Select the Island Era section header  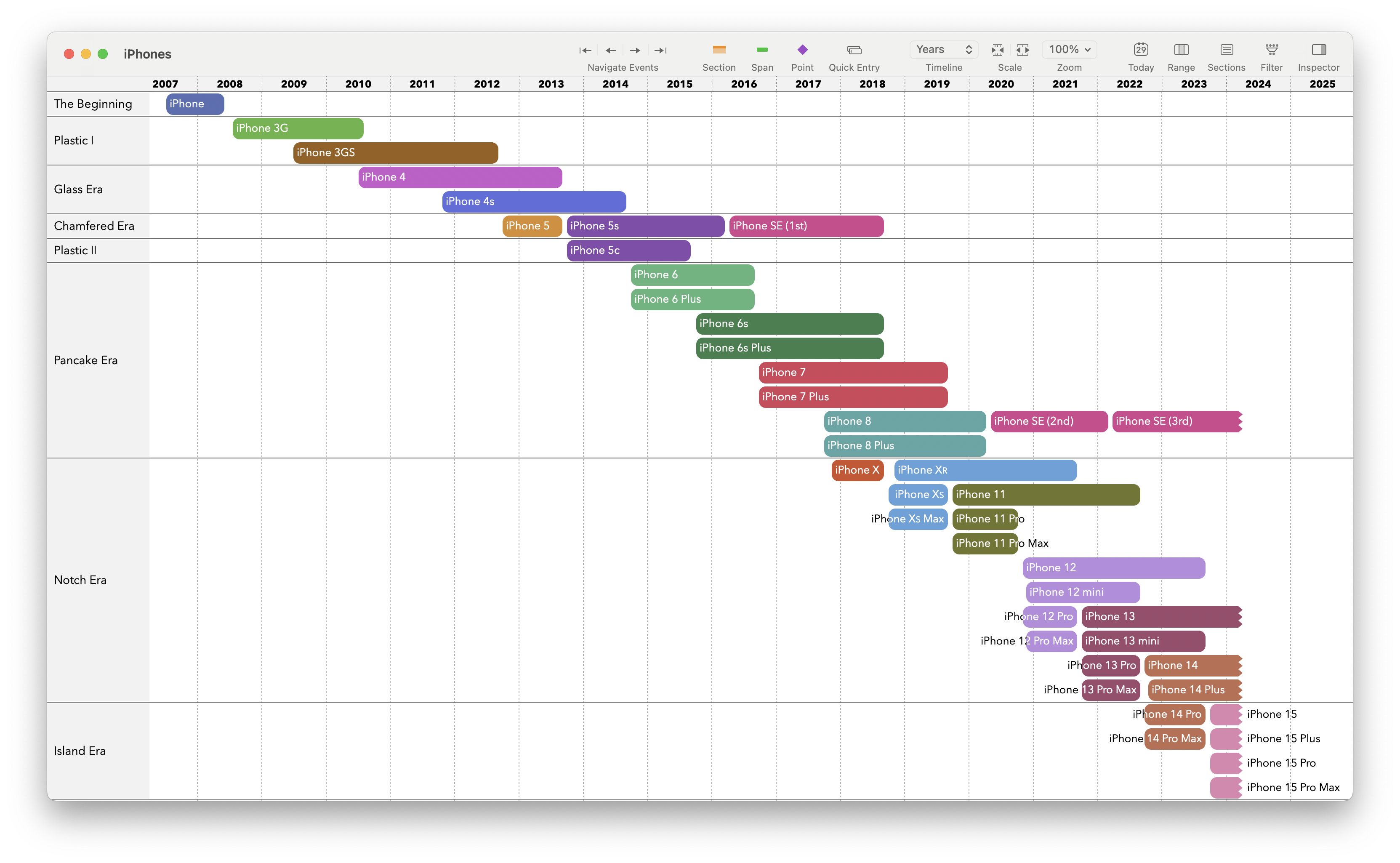(x=98, y=751)
